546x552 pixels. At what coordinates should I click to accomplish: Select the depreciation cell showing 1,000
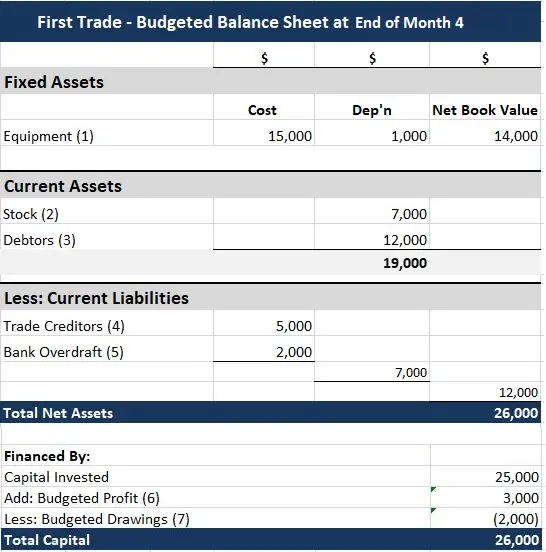tap(372, 136)
